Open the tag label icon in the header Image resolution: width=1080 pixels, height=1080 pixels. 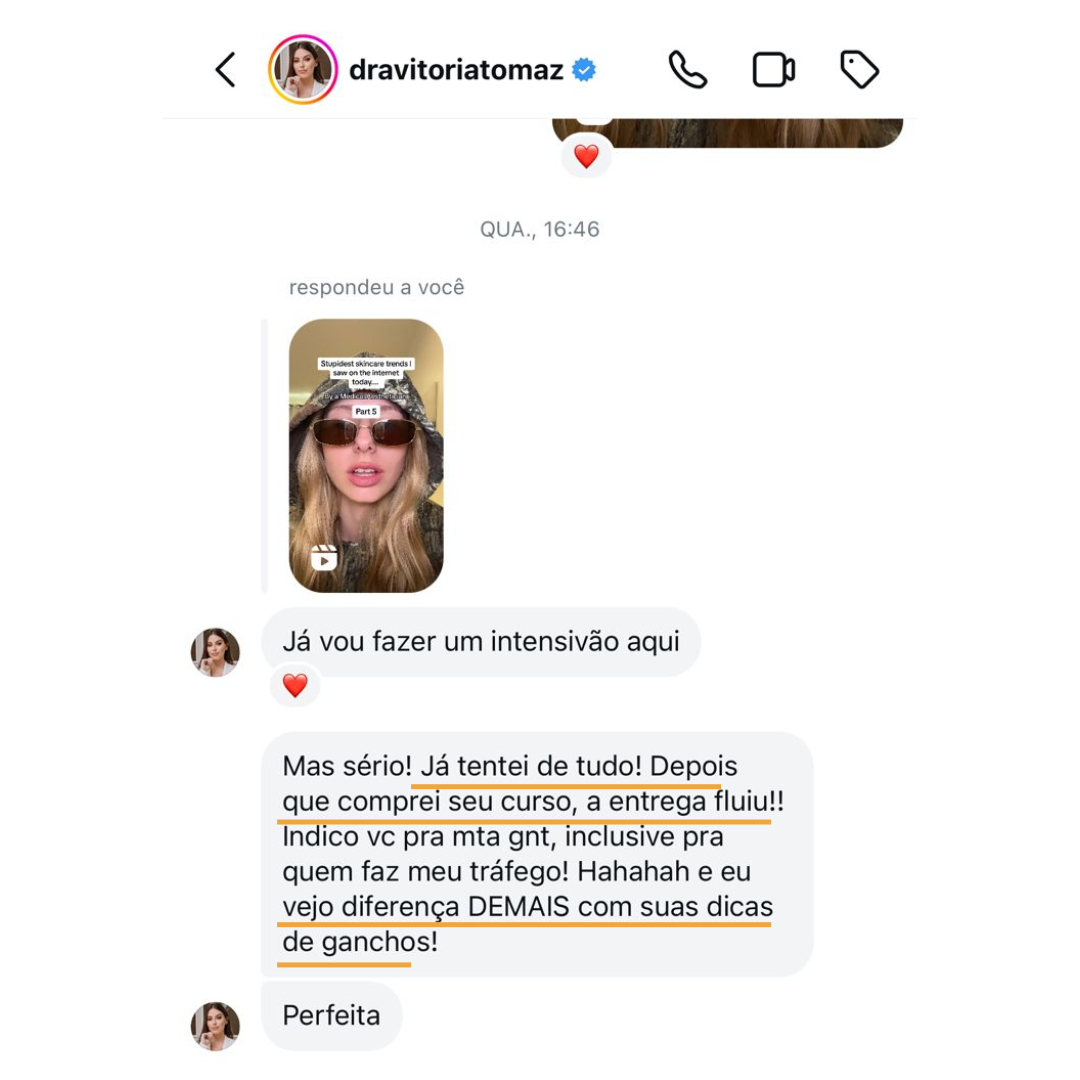pyautogui.click(x=859, y=70)
